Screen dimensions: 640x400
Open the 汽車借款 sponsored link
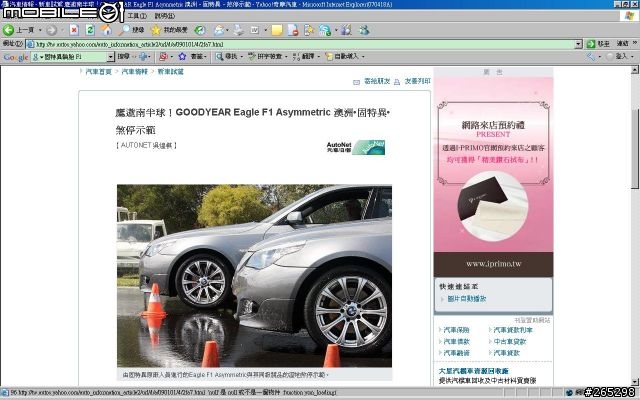tap(456, 341)
